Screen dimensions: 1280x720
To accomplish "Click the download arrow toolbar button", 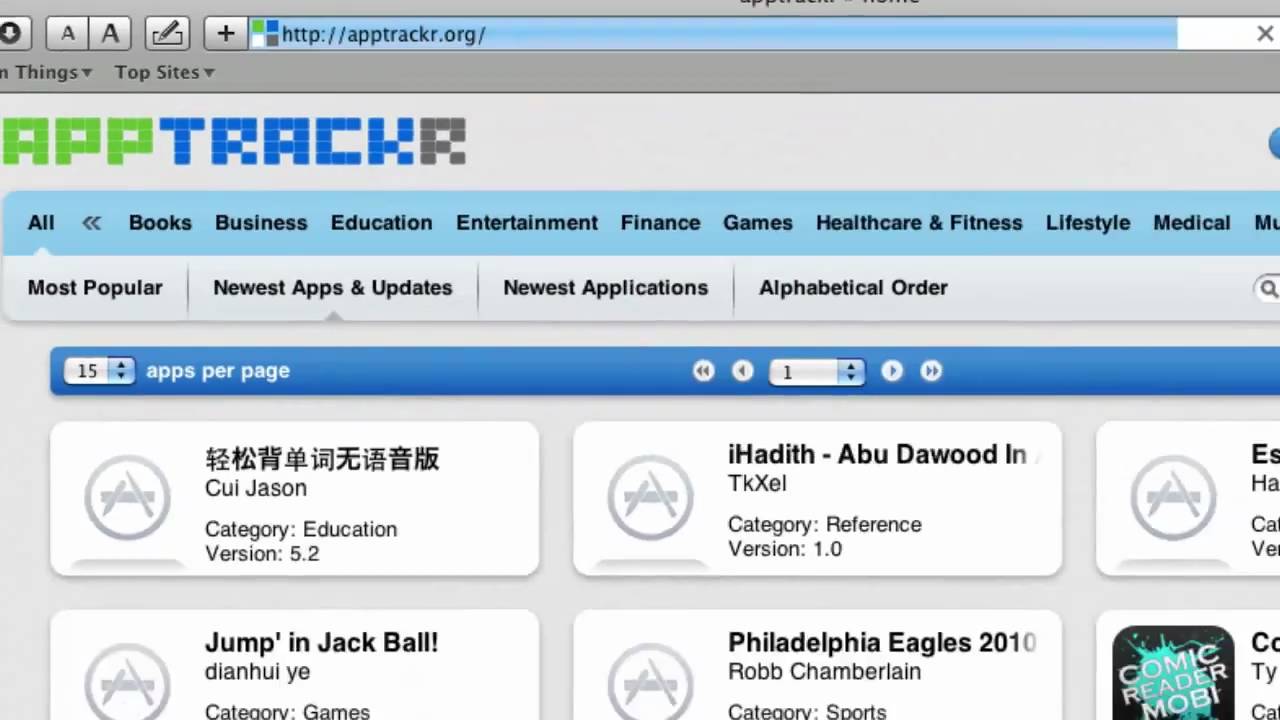I will (x=10, y=34).
